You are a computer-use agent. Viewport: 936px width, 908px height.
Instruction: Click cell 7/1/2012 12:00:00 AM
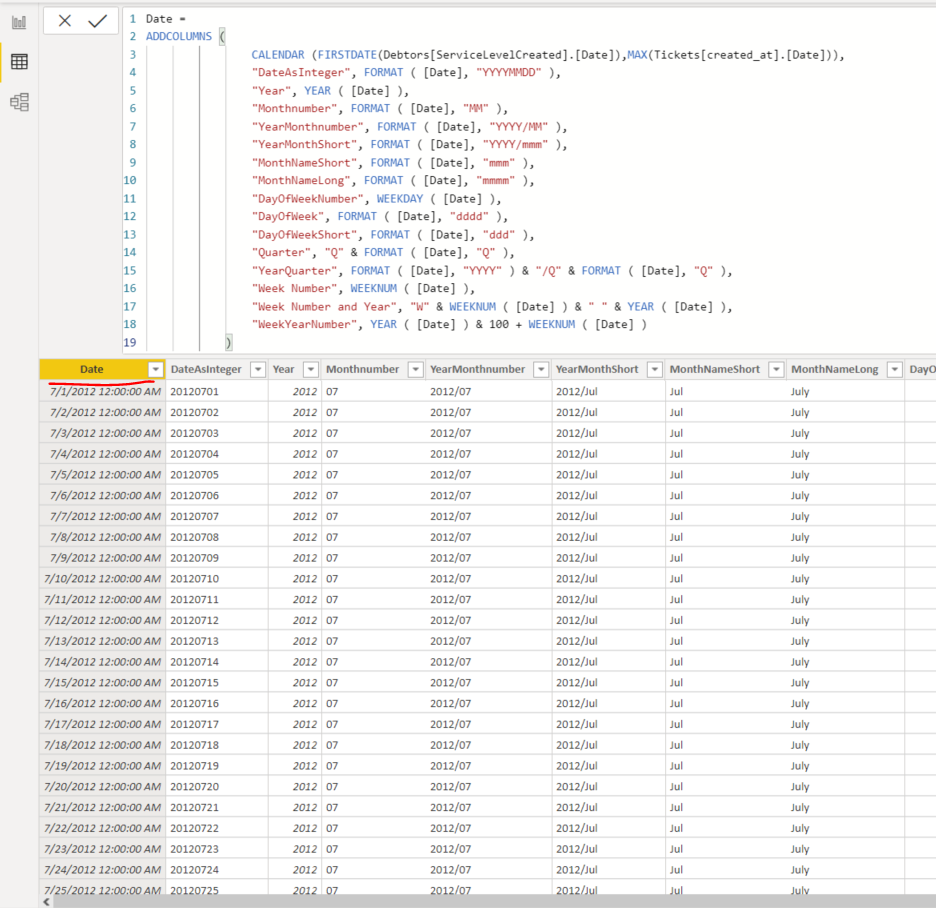tap(104, 392)
